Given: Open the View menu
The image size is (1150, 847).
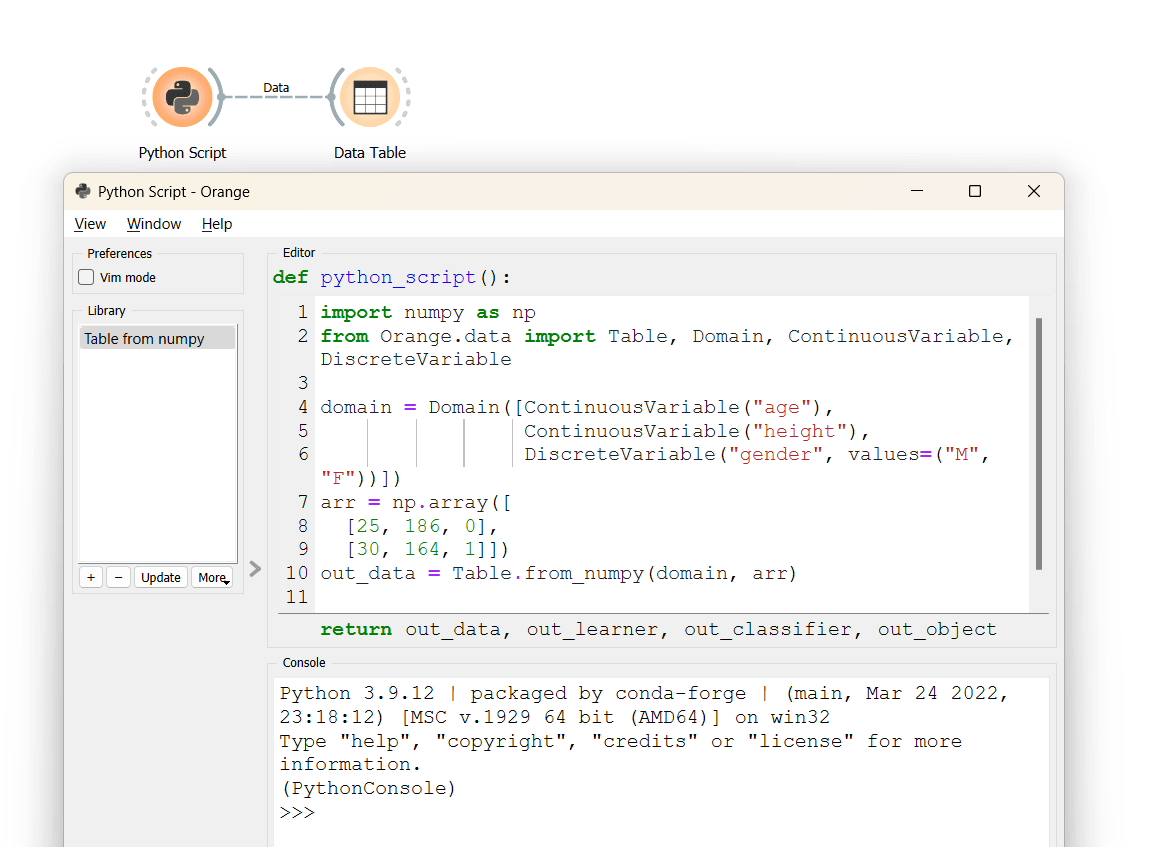Looking at the screenshot, I should point(90,224).
